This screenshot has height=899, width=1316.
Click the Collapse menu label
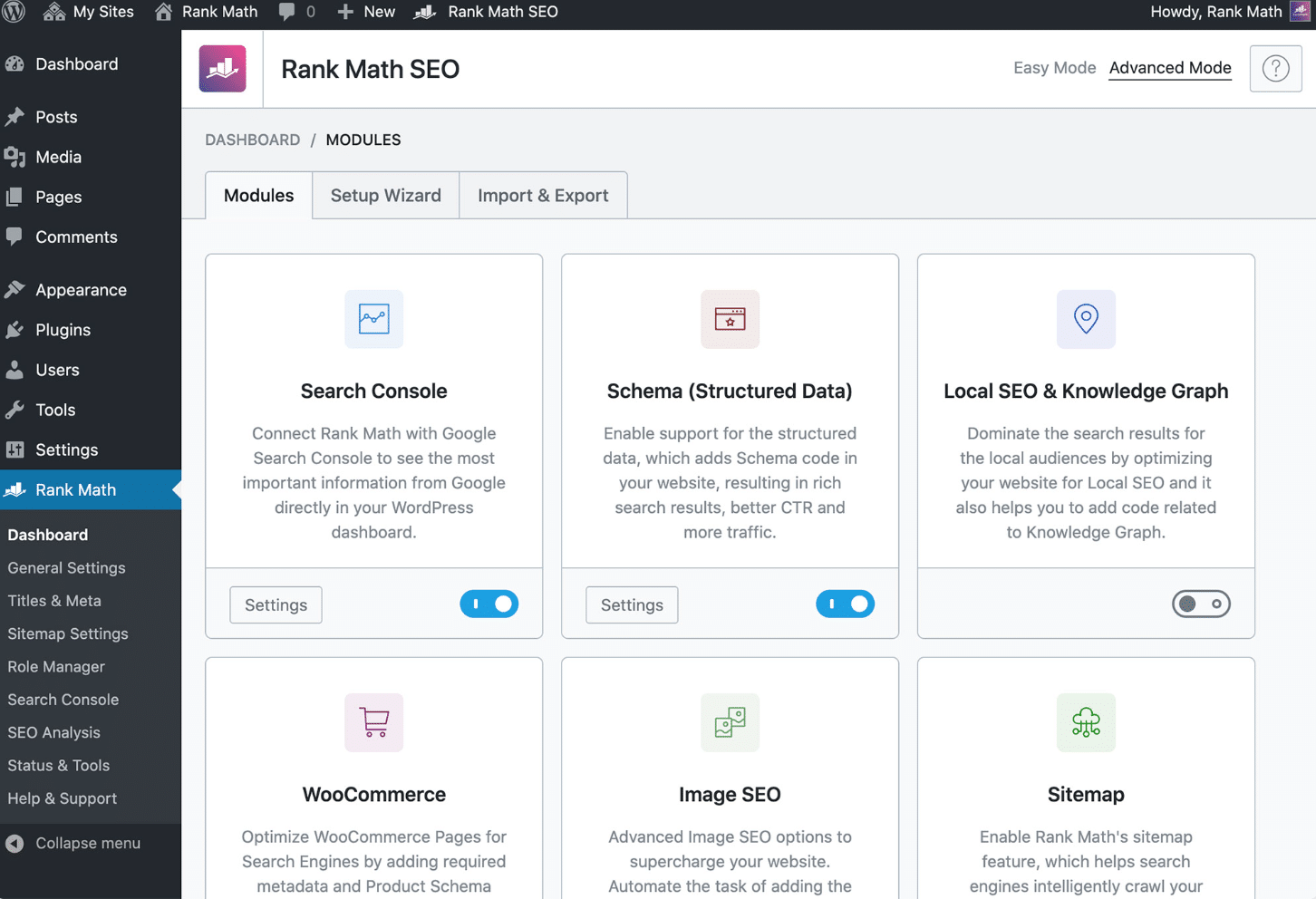(88, 843)
